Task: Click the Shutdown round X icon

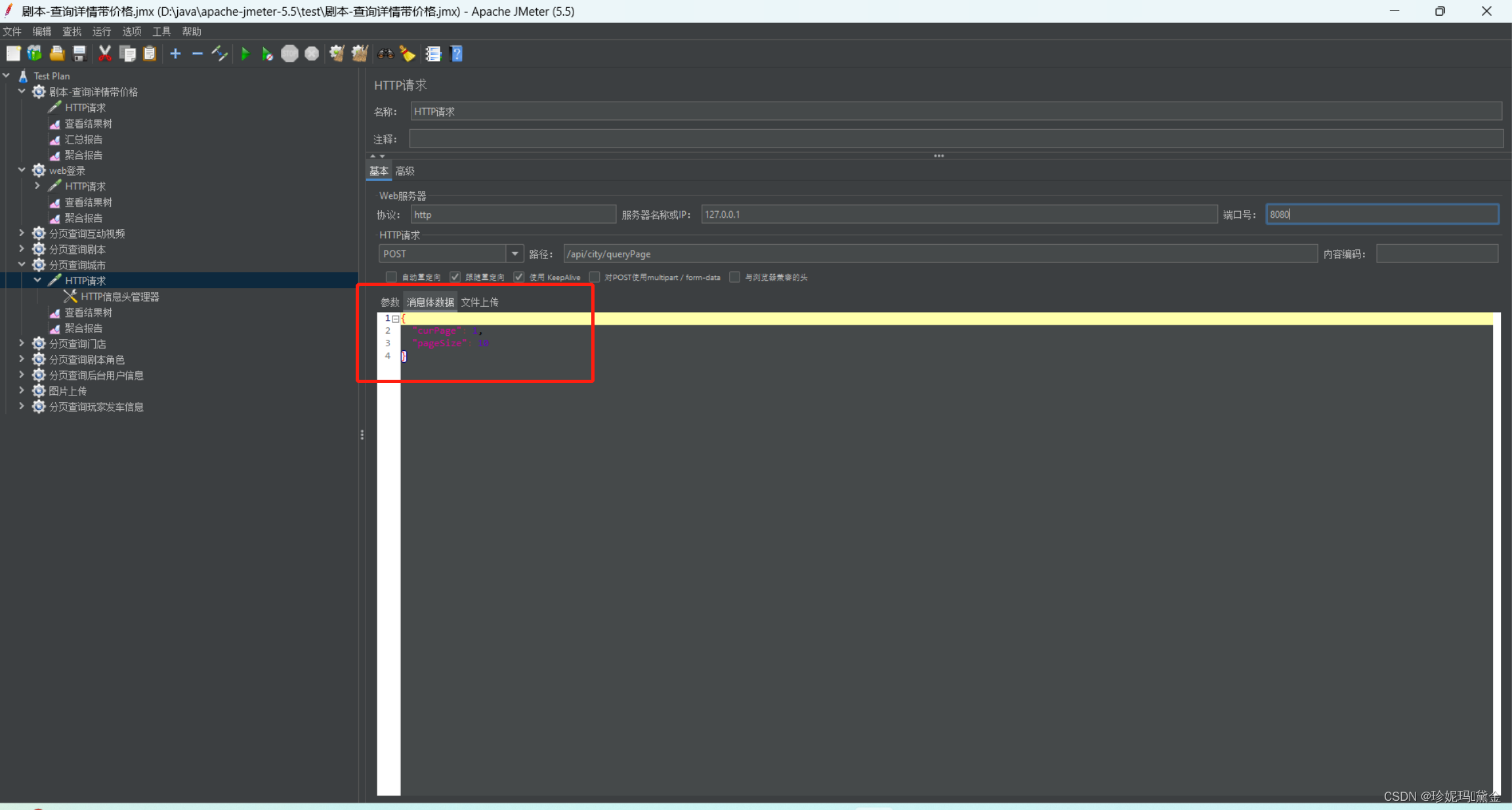Action: pyautogui.click(x=312, y=54)
